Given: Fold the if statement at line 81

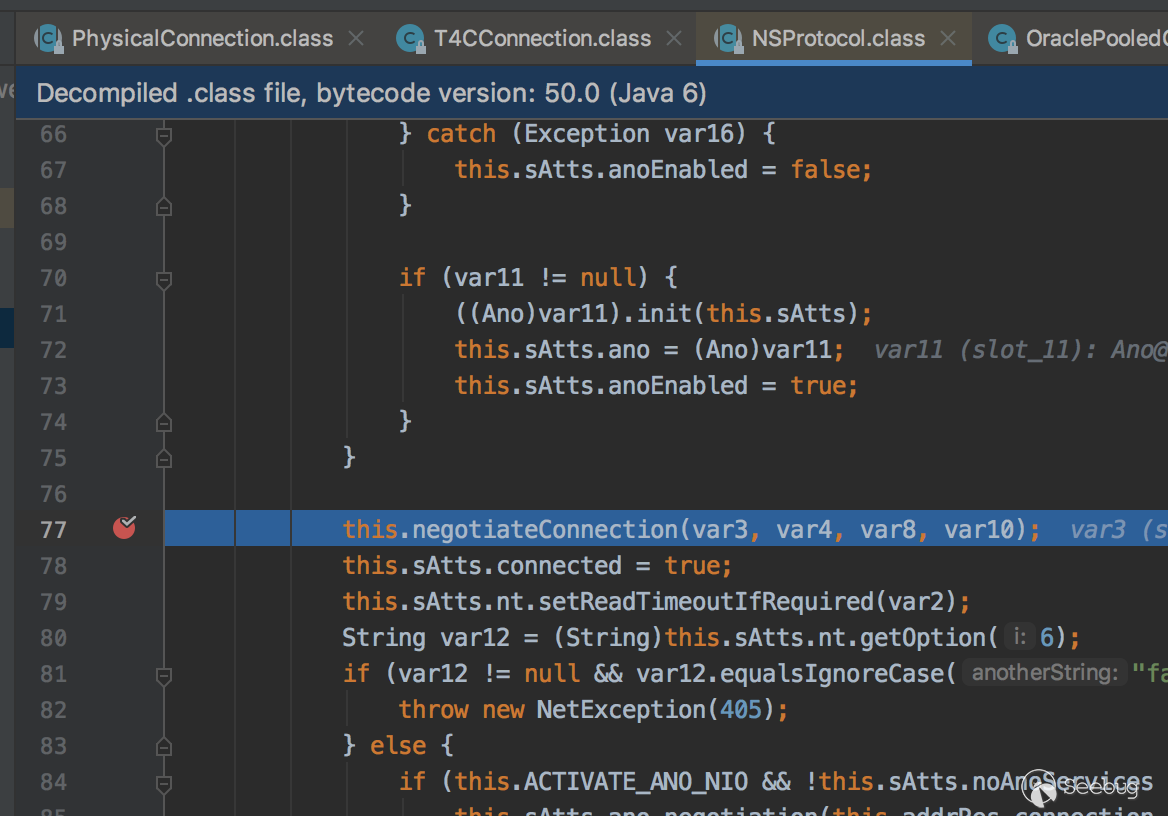Looking at the screenshot, I should [x=164, y=675].
